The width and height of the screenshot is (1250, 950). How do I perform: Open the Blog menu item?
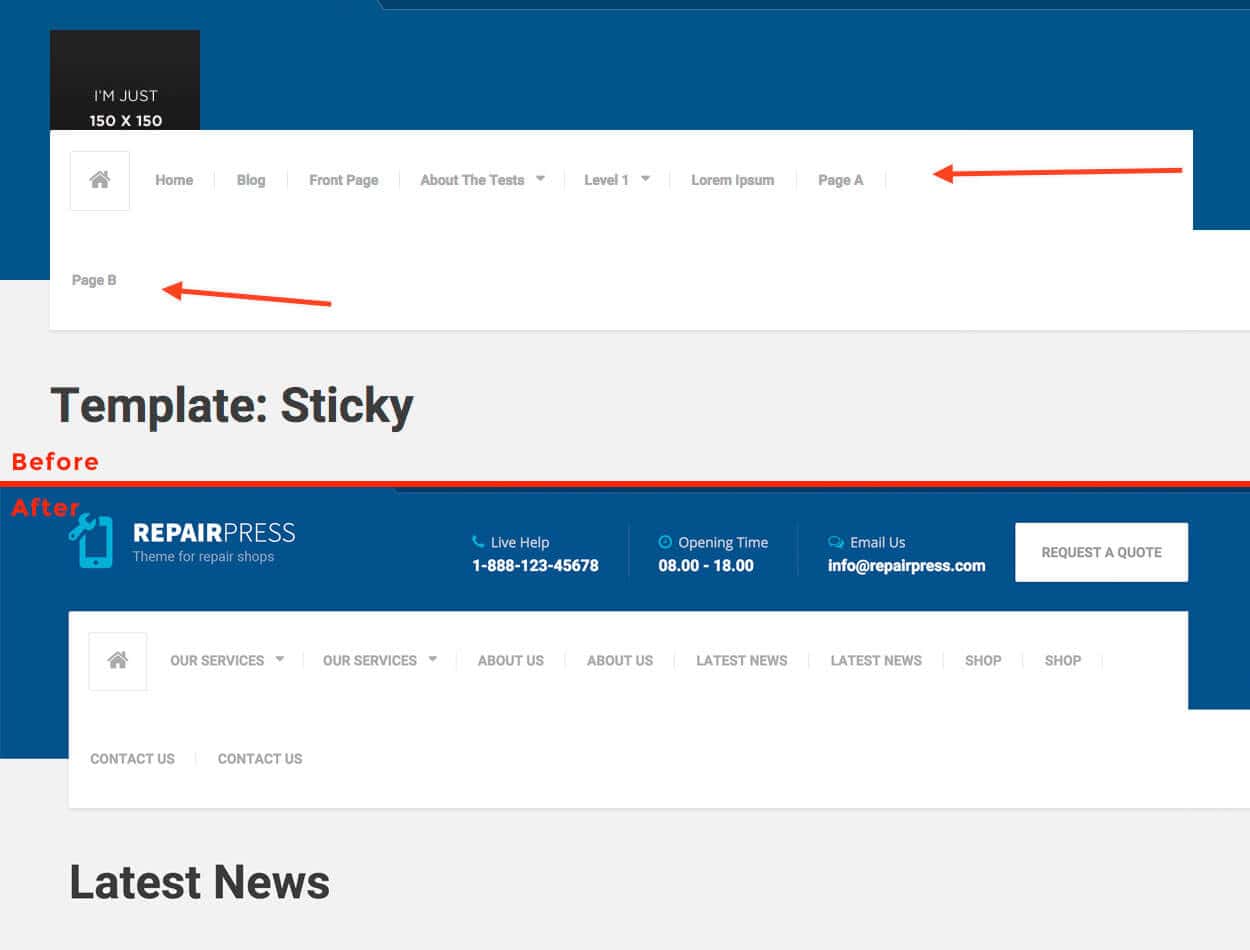(251, 180)
